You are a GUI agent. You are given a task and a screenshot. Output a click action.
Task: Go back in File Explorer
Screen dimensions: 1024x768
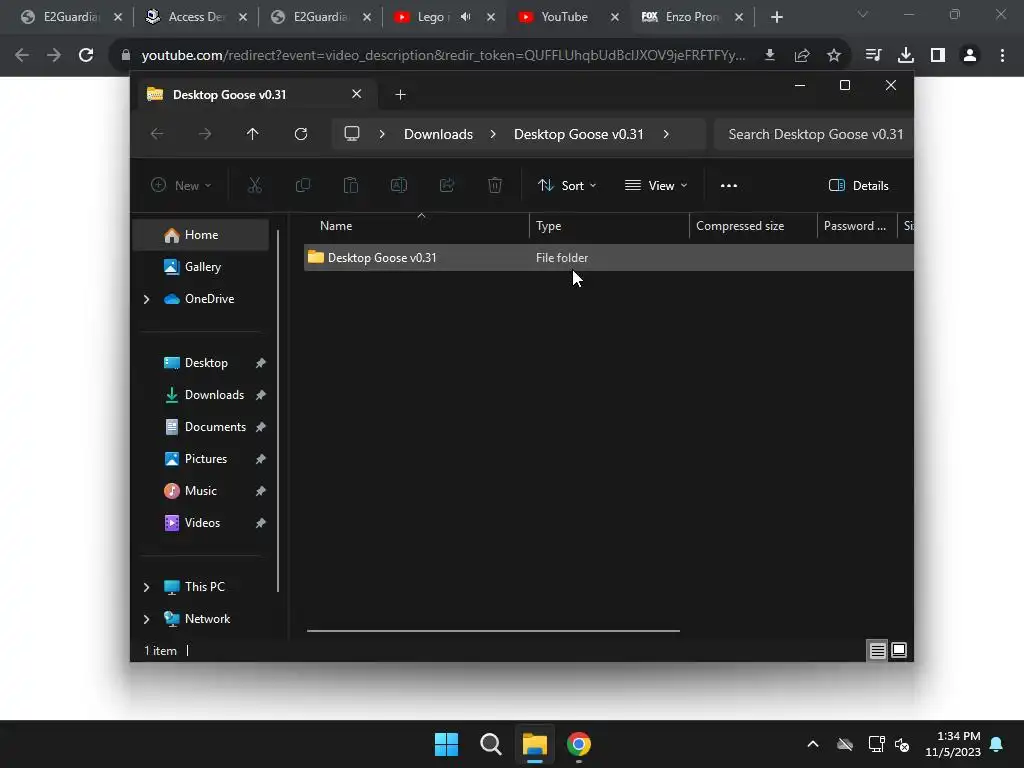(157, 134)
